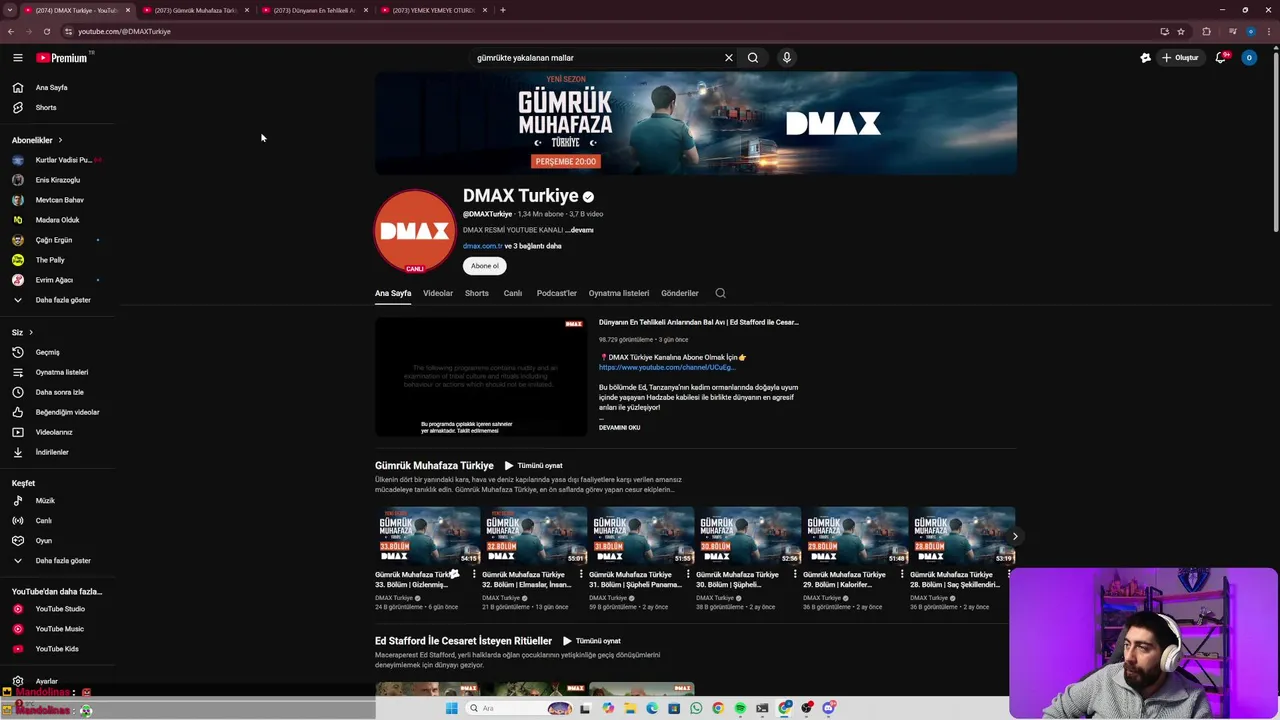Switch to the Canlı channel tab
This screenshot has width=1280, height=720.
(x=513, y=293)
